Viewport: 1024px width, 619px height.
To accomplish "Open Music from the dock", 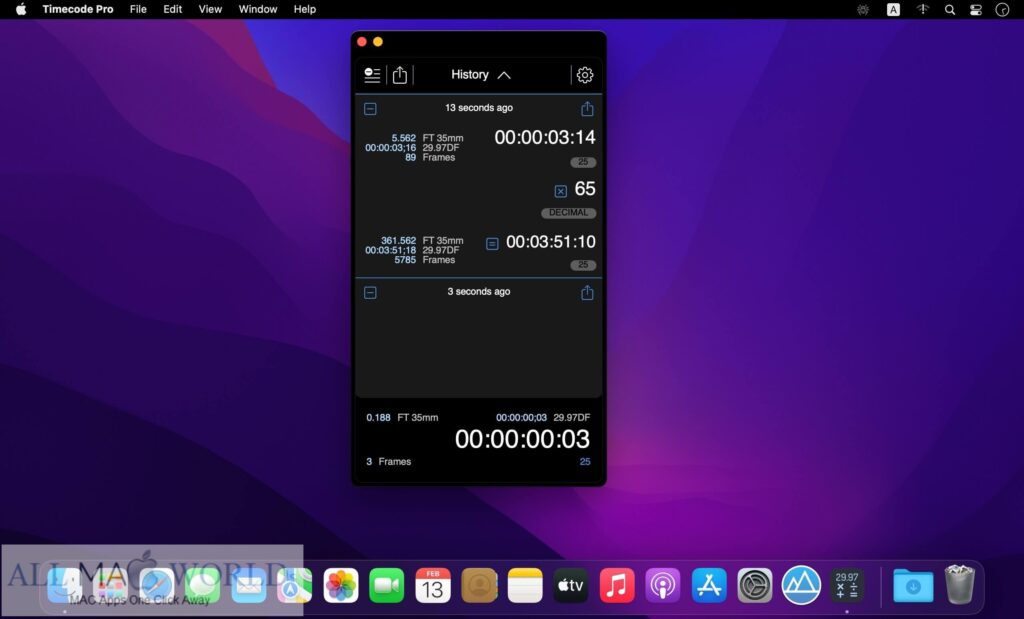I will tap(617, 585).
